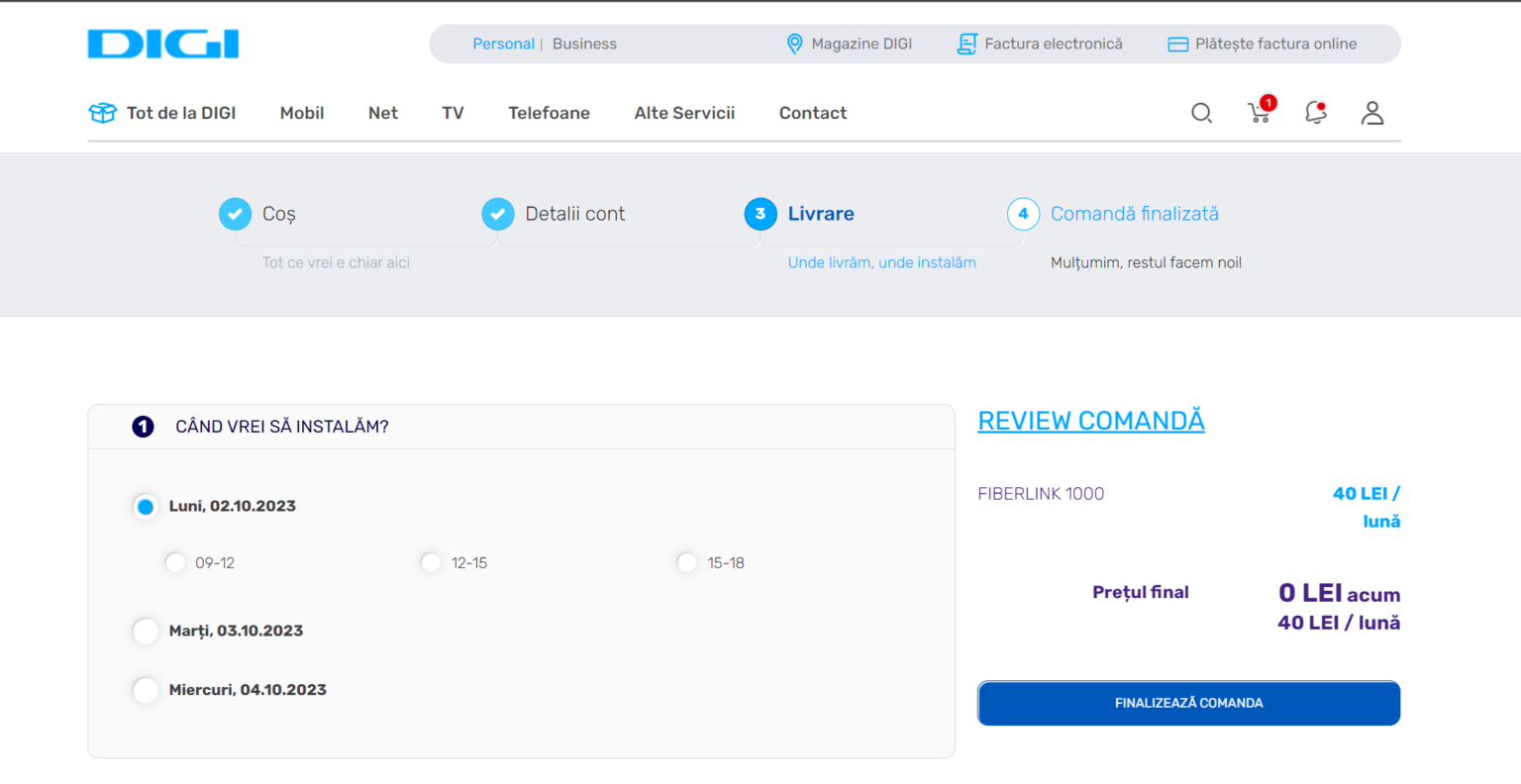Image resolution: width=1521 pixels, height=784 pixels.
Task: Click the notifications bell icon
Action: (x=1315, y=113)
